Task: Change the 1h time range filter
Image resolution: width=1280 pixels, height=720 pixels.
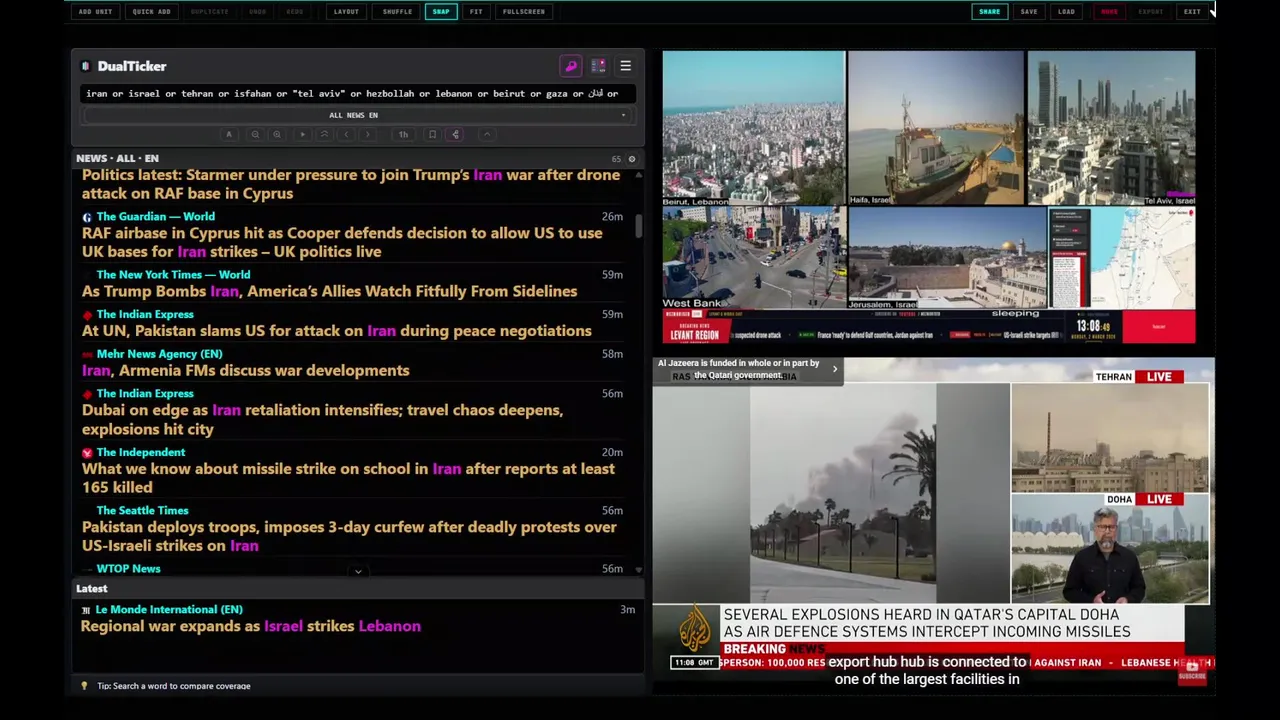Action: (403, 134)
